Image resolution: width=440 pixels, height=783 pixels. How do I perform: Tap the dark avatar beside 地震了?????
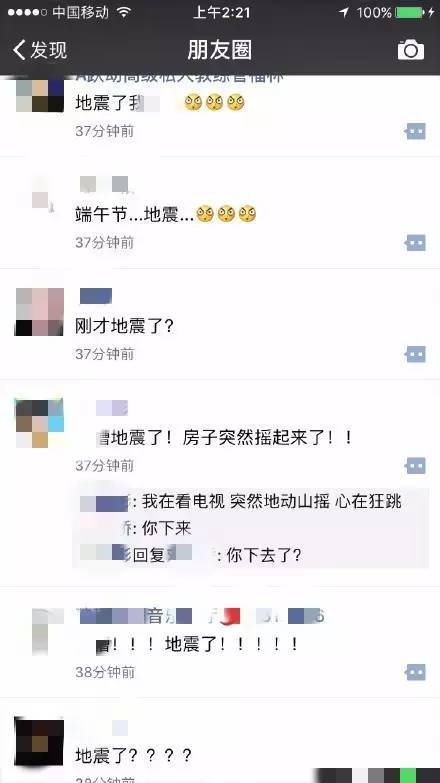[x=39, y=742]
